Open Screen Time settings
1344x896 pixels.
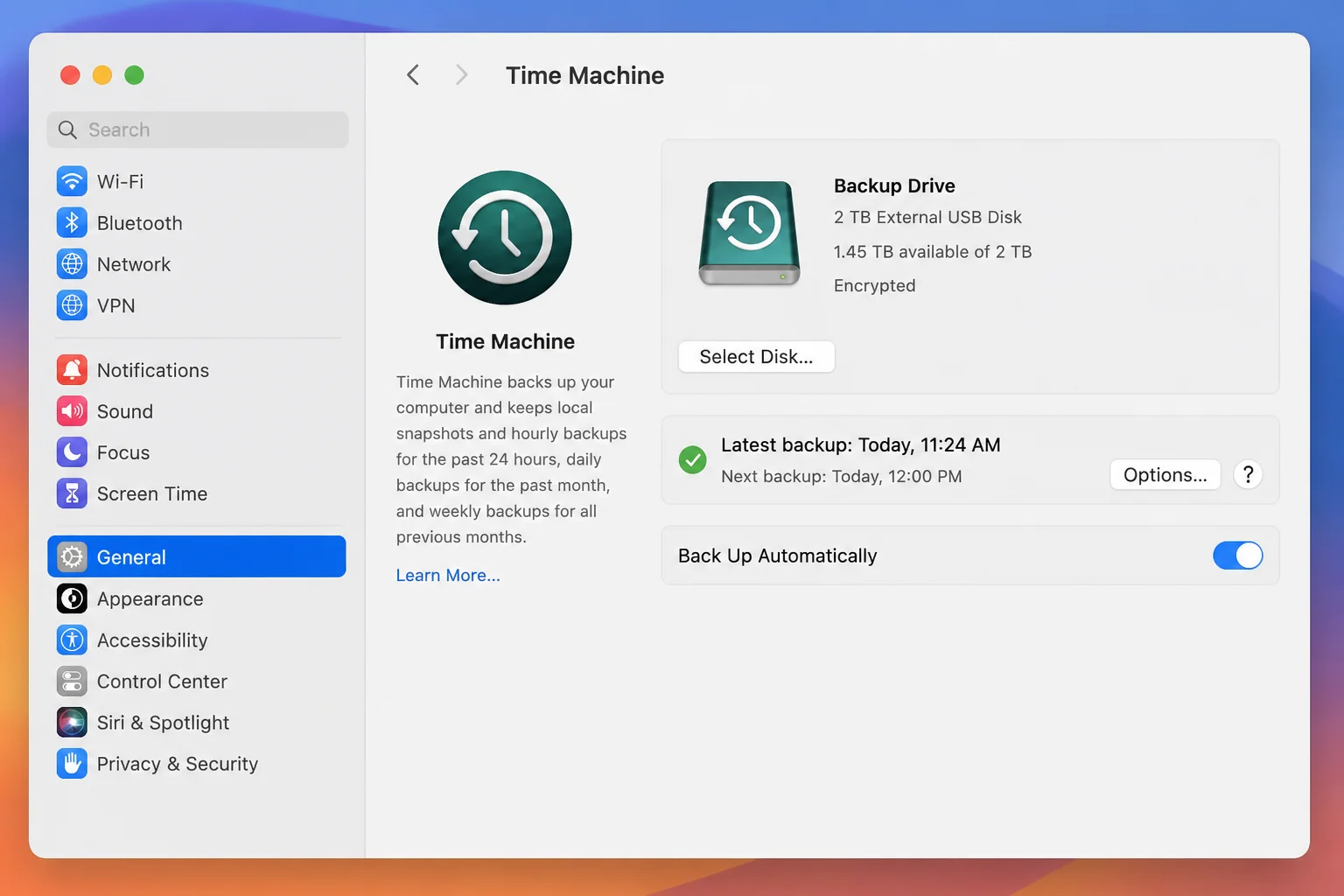click(197, 493)
